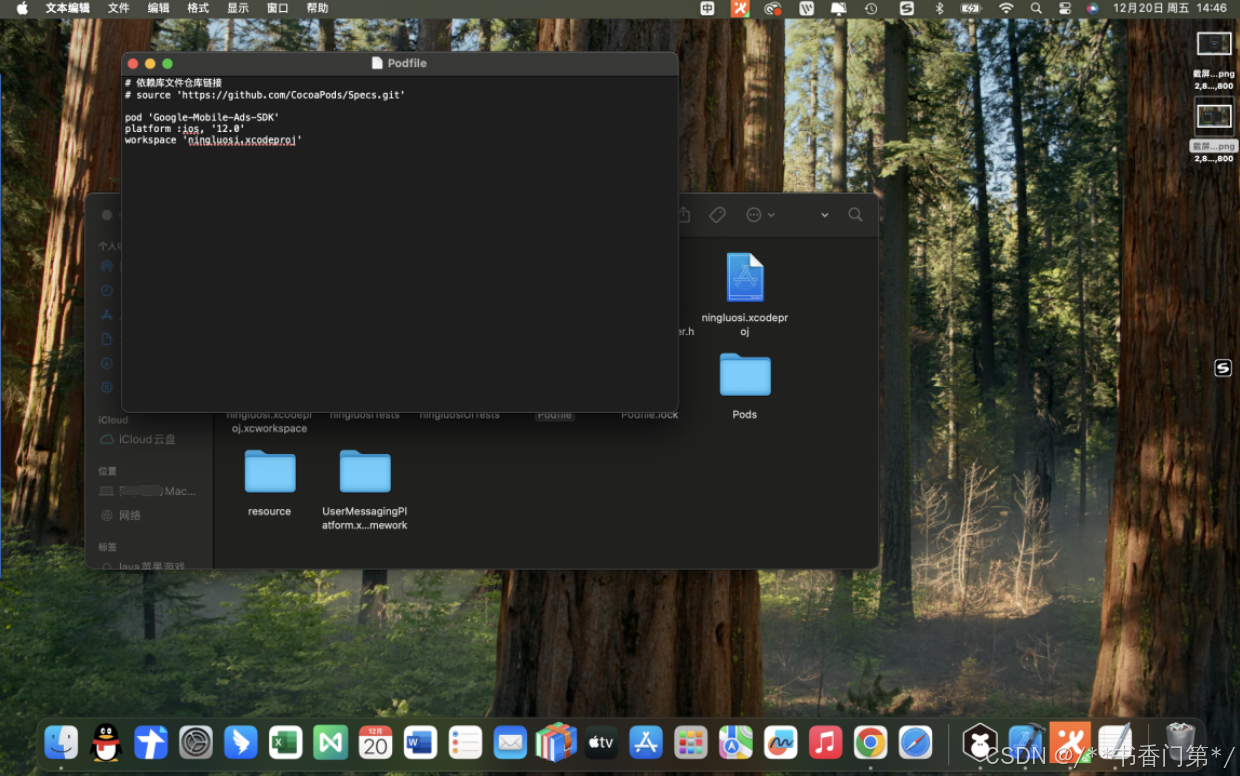
Task: Open TextEdit app icon in Dock
Action: pyautogui.click(x=1116, y=742)
